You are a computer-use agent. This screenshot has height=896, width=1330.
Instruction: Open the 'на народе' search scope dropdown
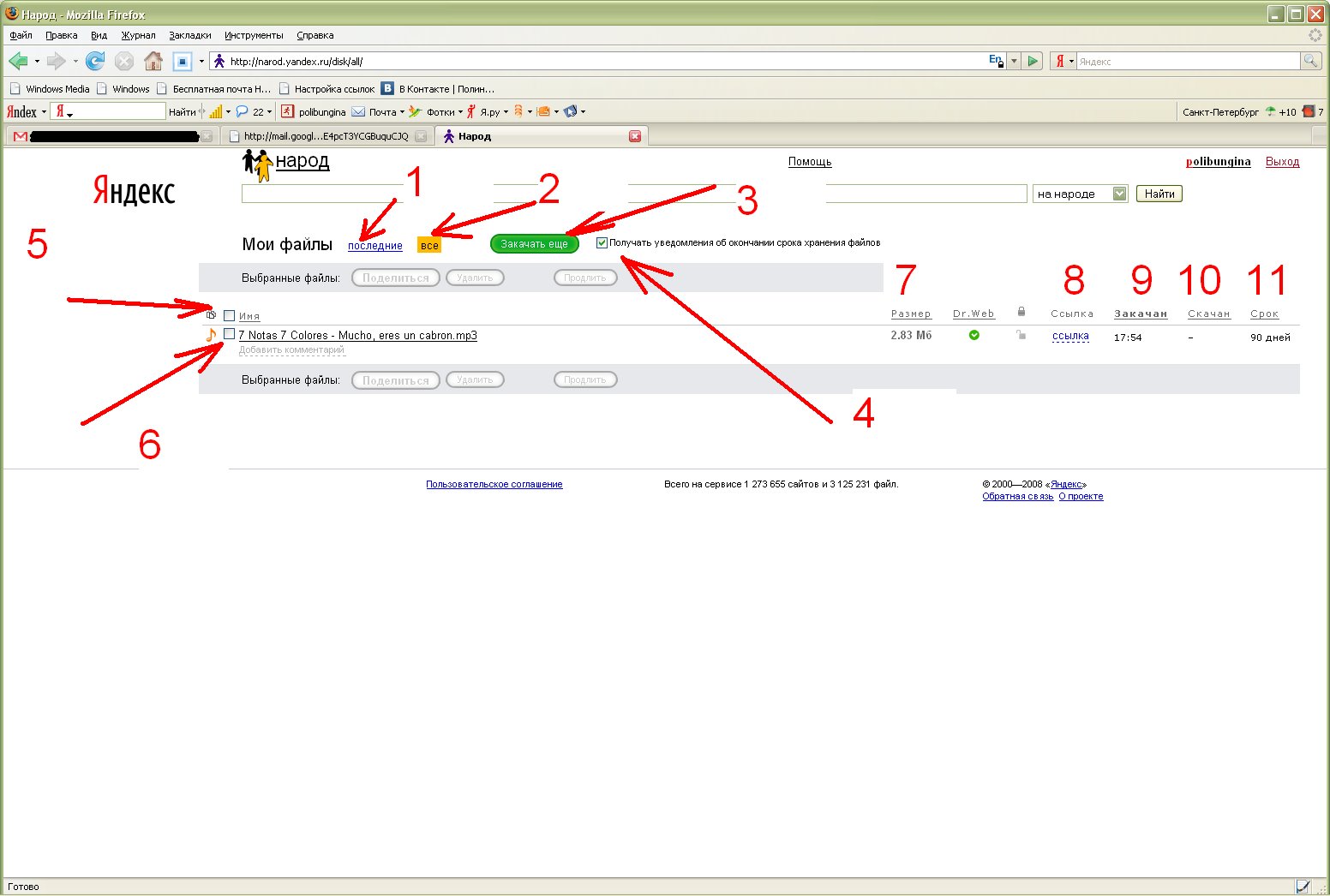coord(1081,194)
